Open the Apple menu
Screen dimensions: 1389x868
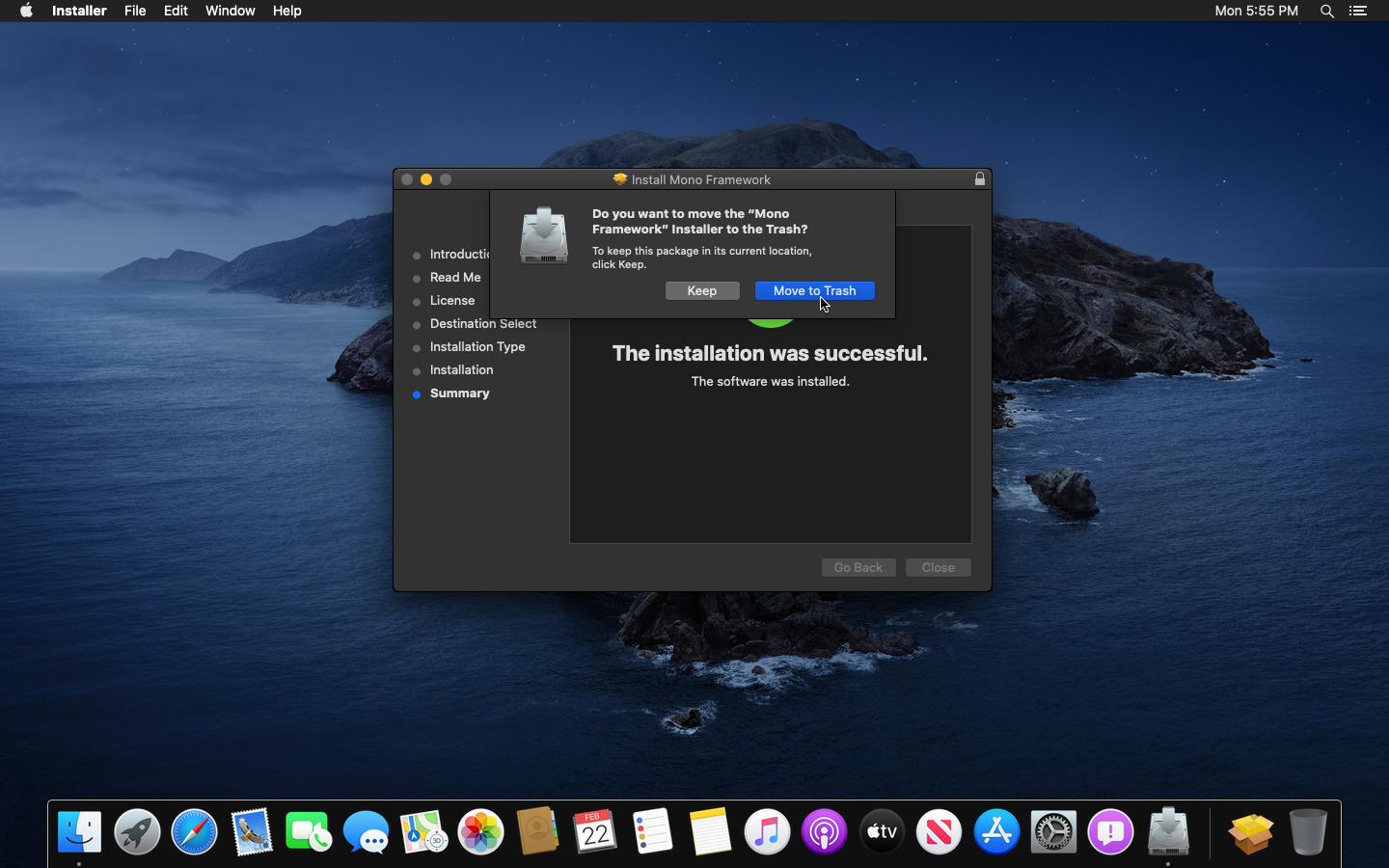pos(26,11)
